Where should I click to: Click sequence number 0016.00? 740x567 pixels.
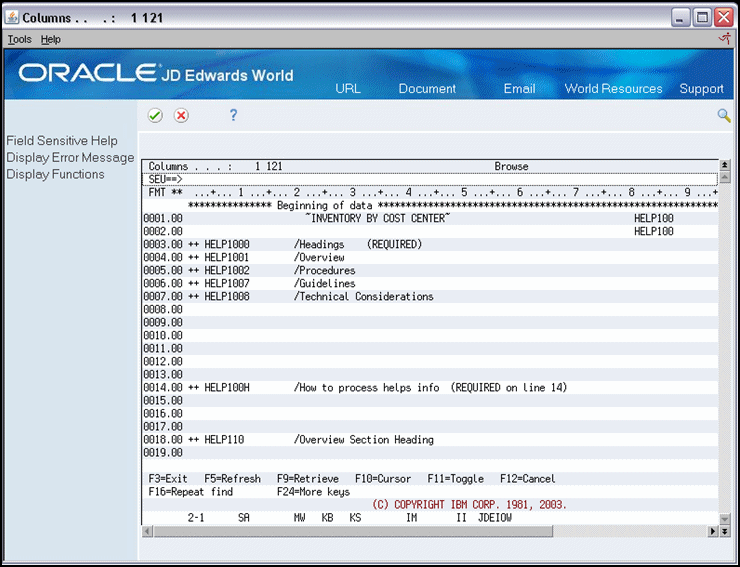tap(163, 414)
